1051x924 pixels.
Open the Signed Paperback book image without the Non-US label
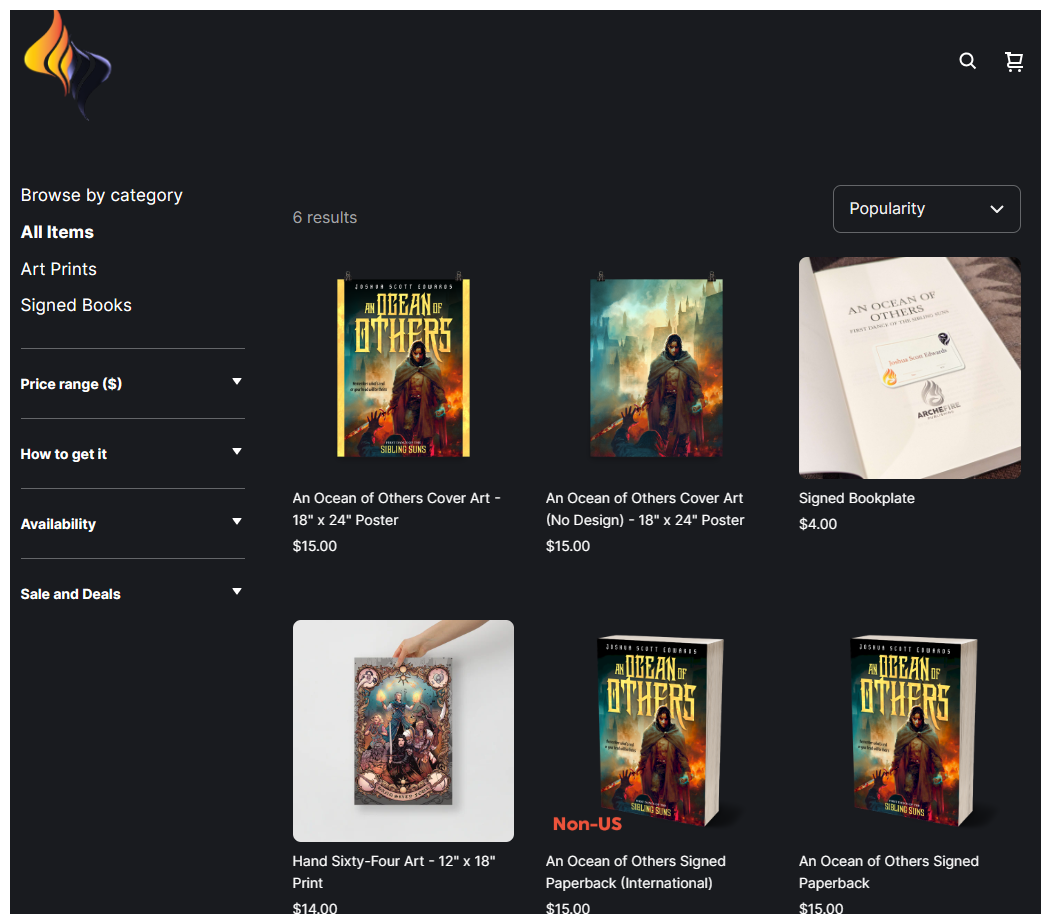coord(910,730)
